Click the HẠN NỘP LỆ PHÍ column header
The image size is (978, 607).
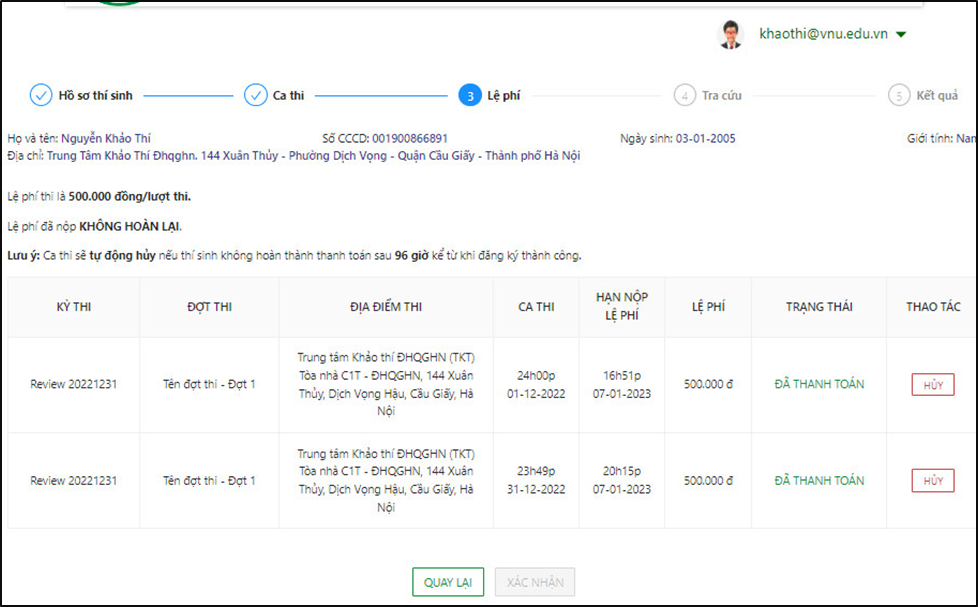pos(622,307)
